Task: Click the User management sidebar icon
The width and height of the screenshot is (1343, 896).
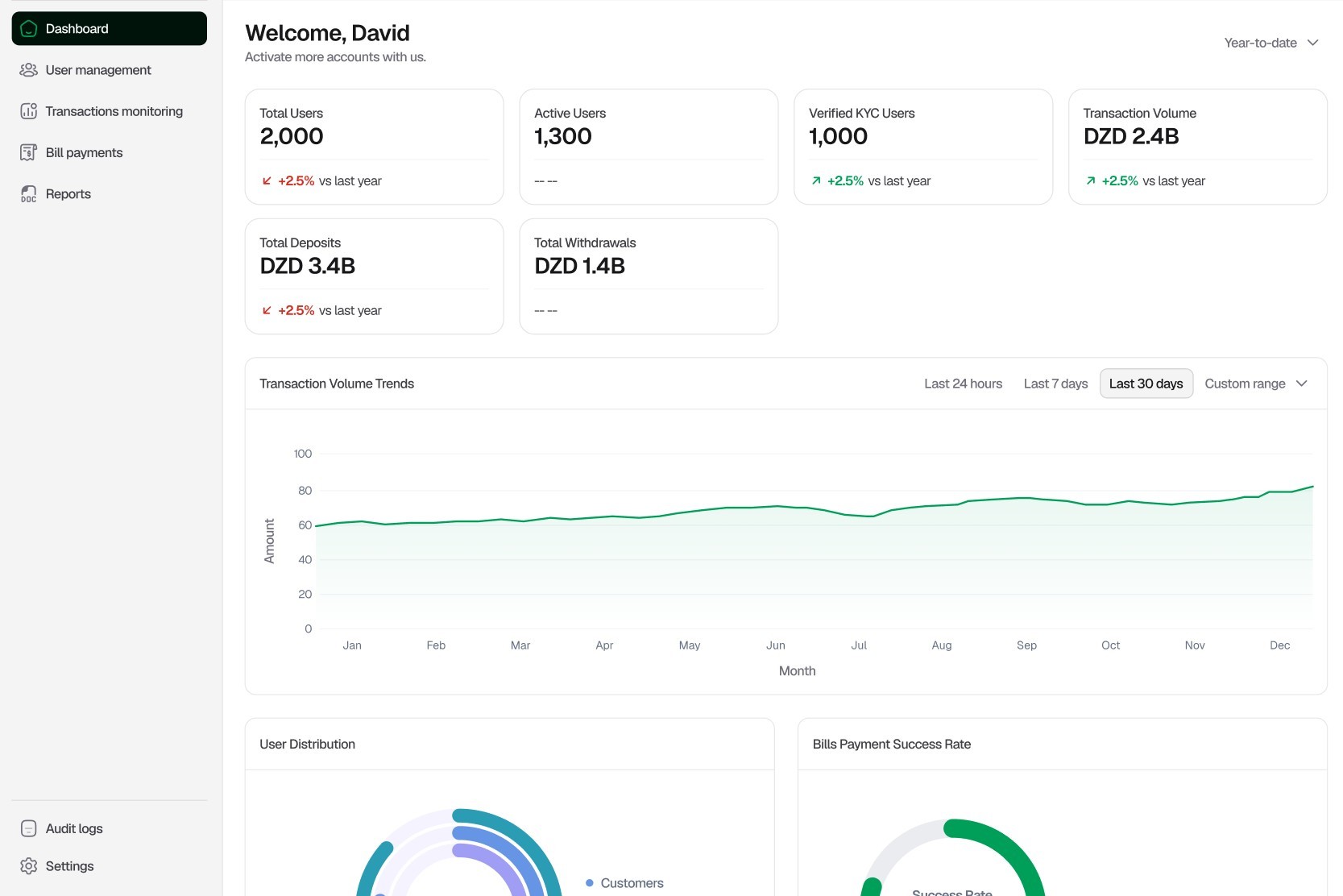Action: 28,70
